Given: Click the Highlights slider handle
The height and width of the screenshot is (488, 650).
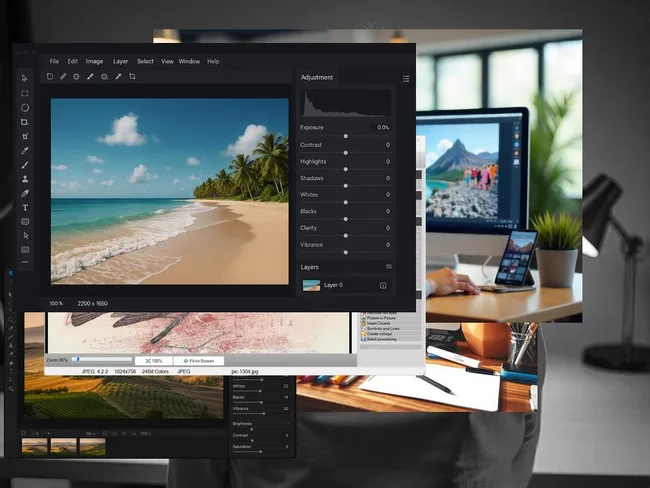Looking at the screenshot, I should (346, 169).
